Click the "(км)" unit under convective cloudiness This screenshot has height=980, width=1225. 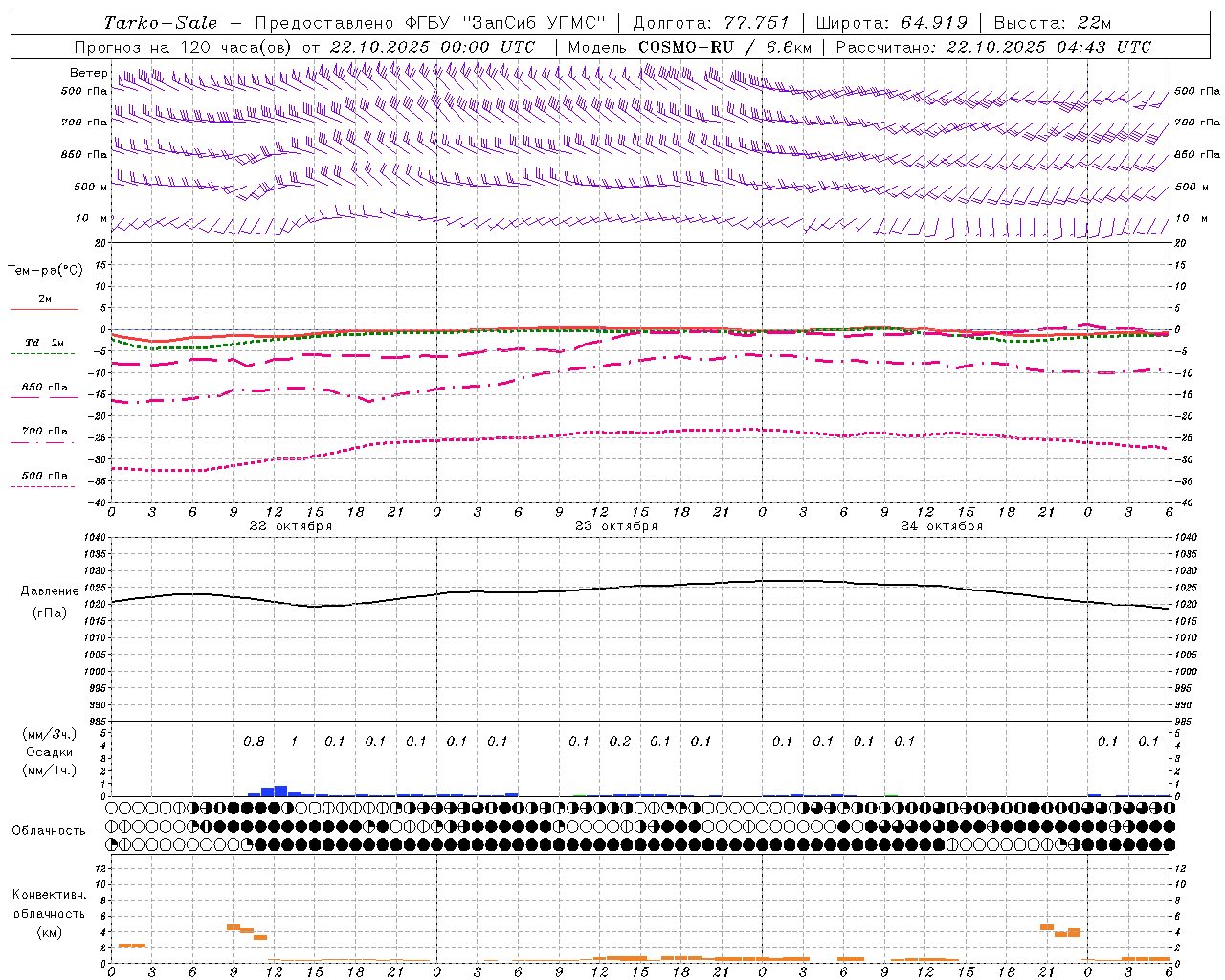point(49,932)
